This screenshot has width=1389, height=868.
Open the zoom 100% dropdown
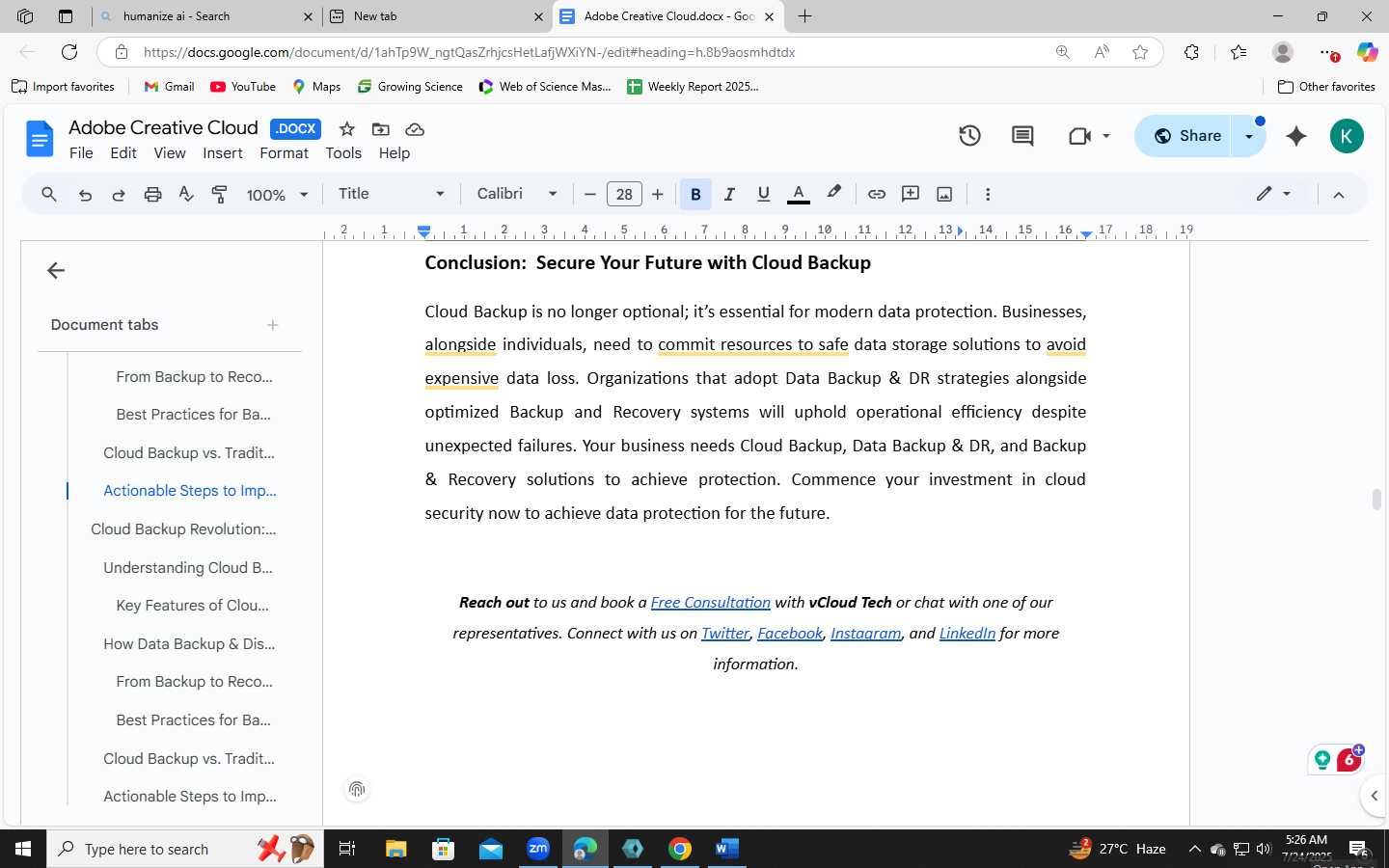click(x=277, y=195)
